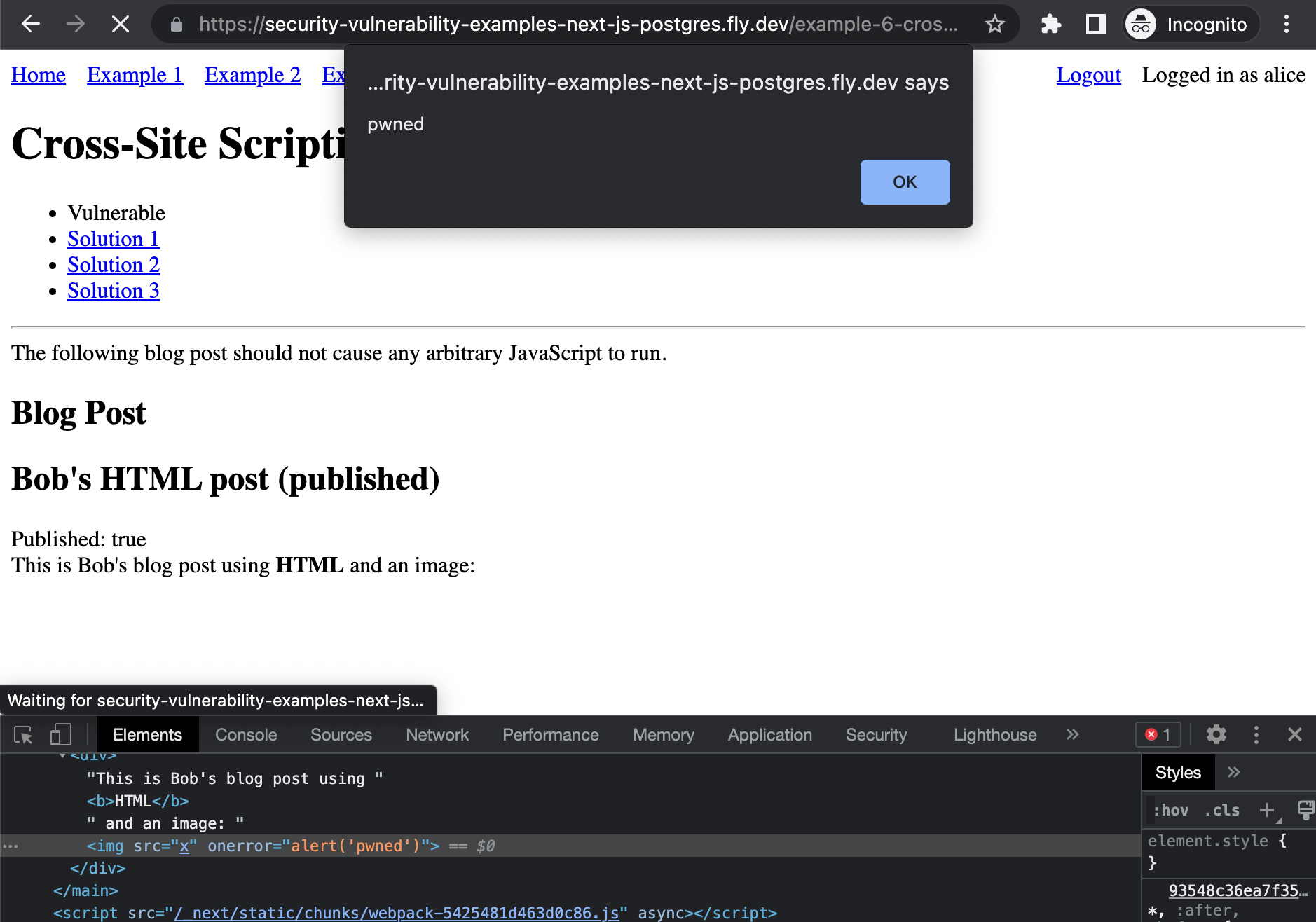Open the Chrome three-dot menu
Viewport: 1316px width, 922px height.
point(1286,25)
